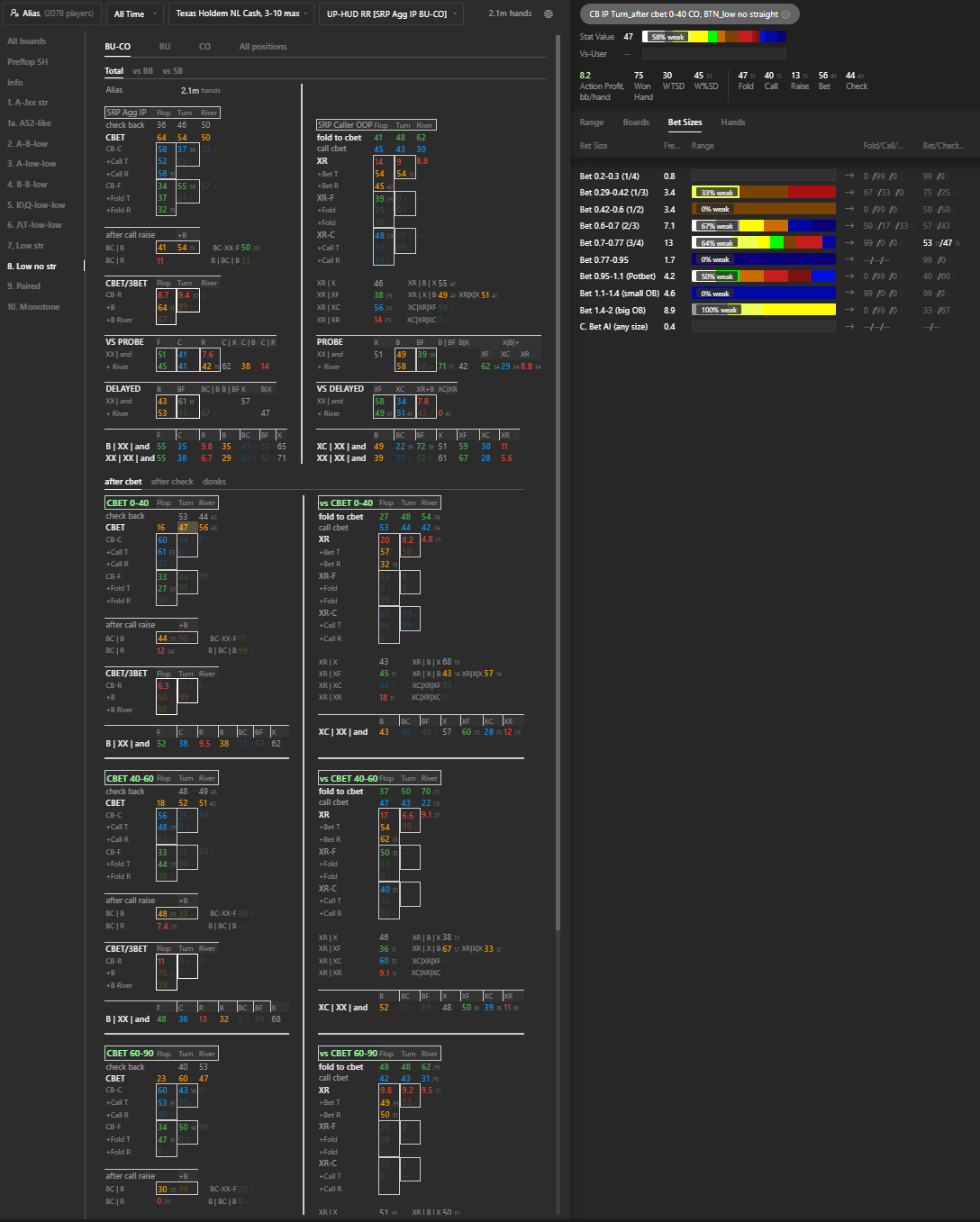980x1222 pixels.
Task: Select the Bet Sizes tab
Action: point(685,122)
